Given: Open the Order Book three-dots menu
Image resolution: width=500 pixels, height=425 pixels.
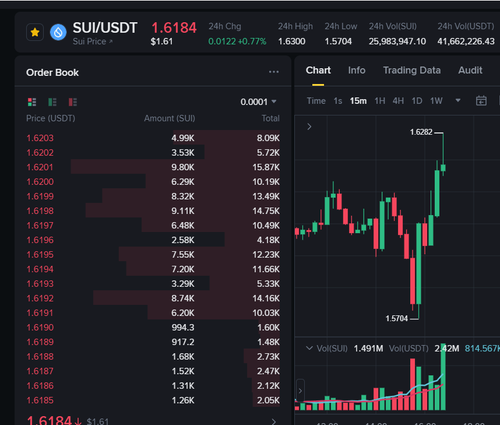Looking at the screenshot, I should 274,72.
